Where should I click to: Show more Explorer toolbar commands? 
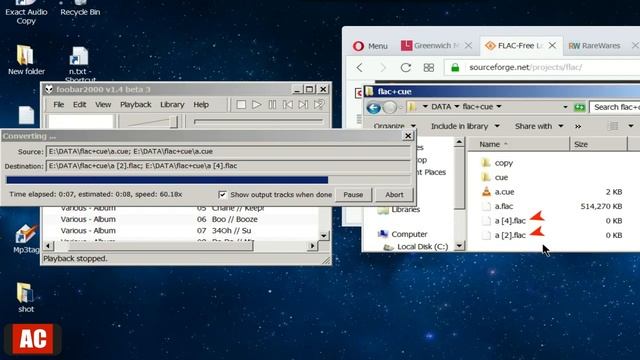[x=578, y=127]
